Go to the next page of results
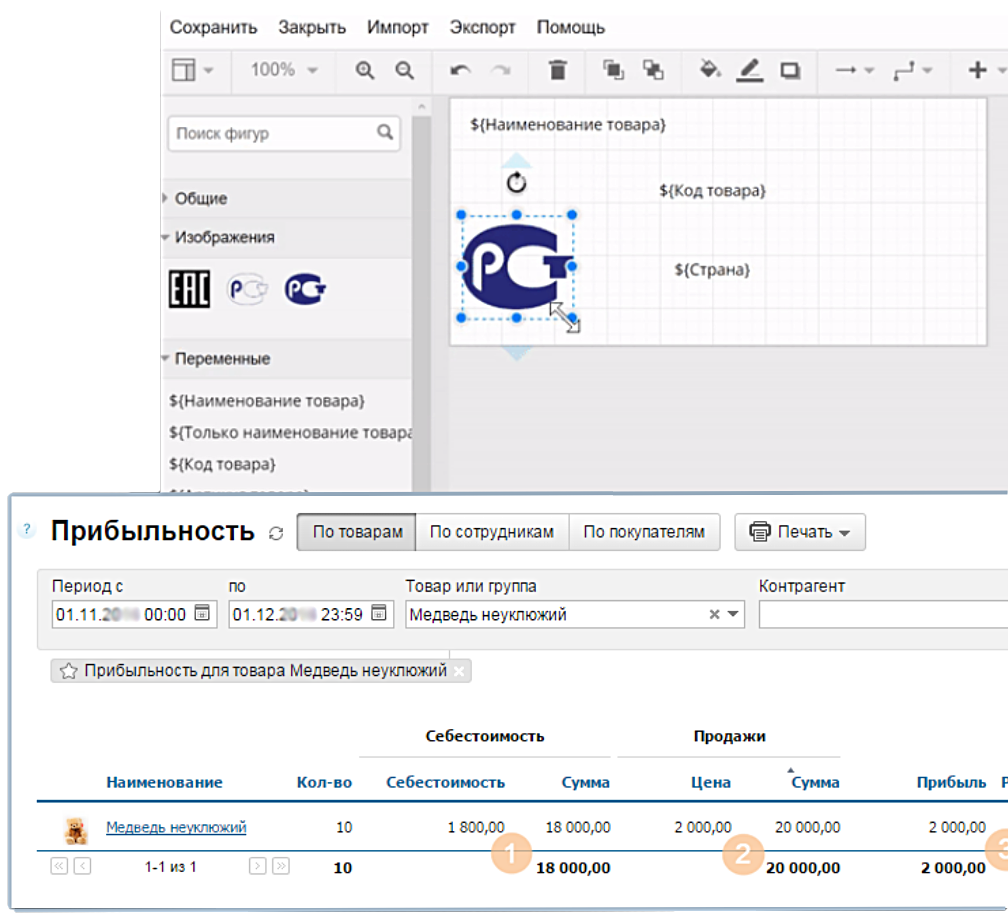This screenshot has height=918, width=1008. (x=257, y=867)
